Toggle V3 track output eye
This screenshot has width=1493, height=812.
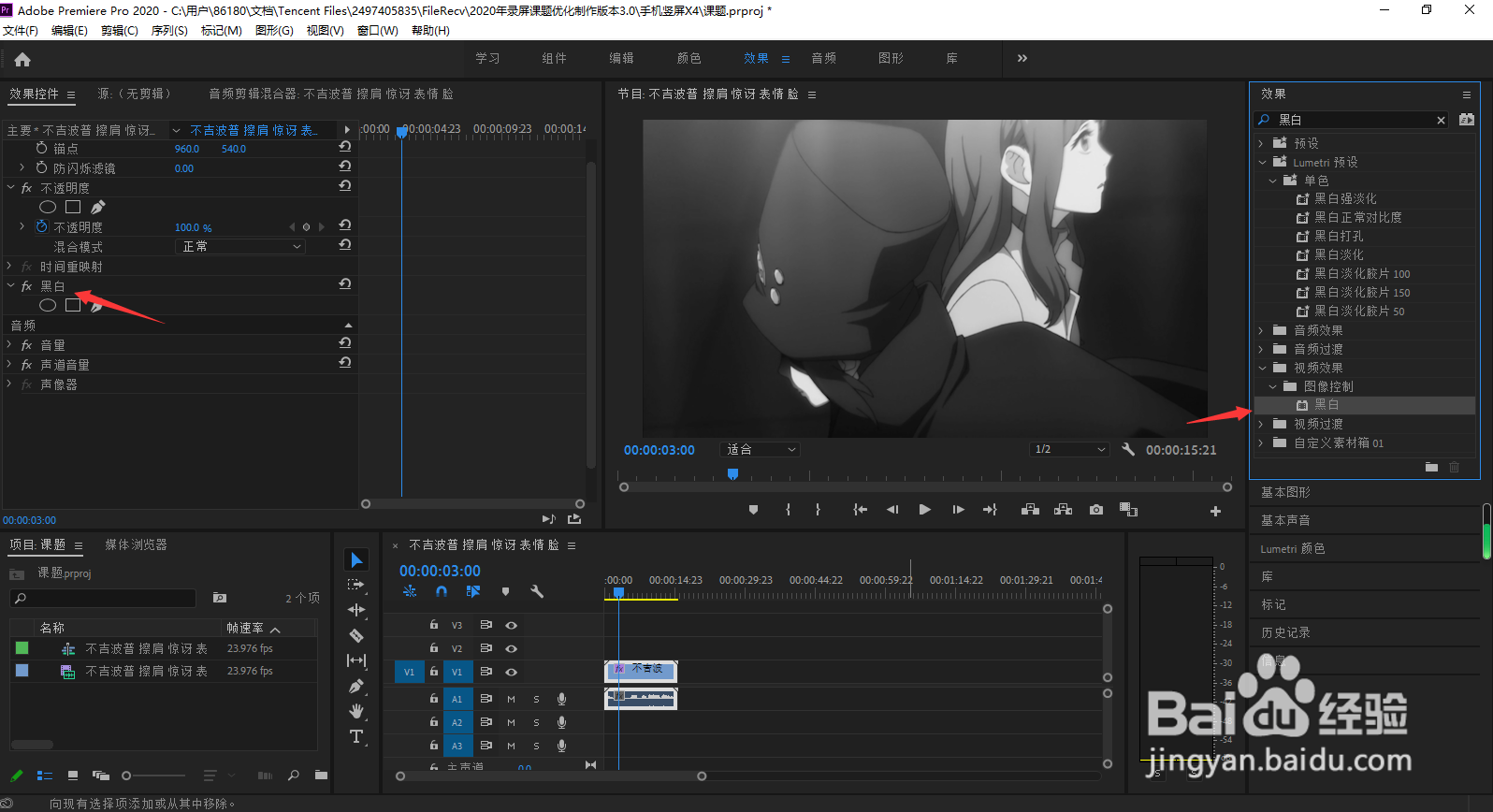(511, 625)
